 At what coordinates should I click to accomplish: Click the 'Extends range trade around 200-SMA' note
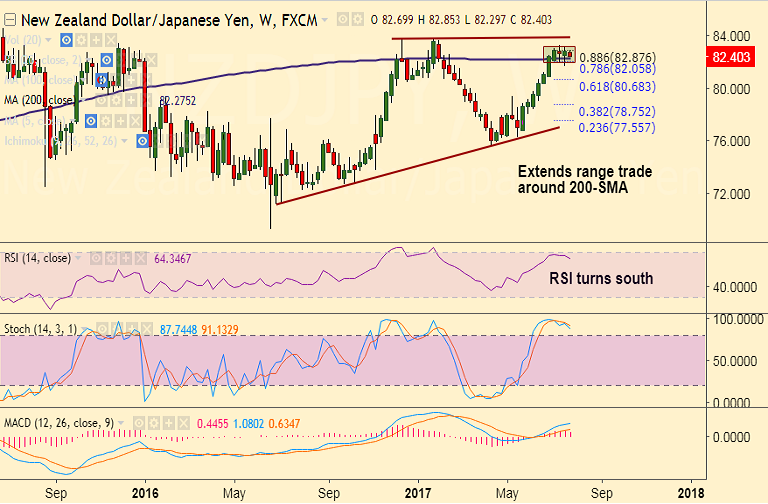click(585, 179)
